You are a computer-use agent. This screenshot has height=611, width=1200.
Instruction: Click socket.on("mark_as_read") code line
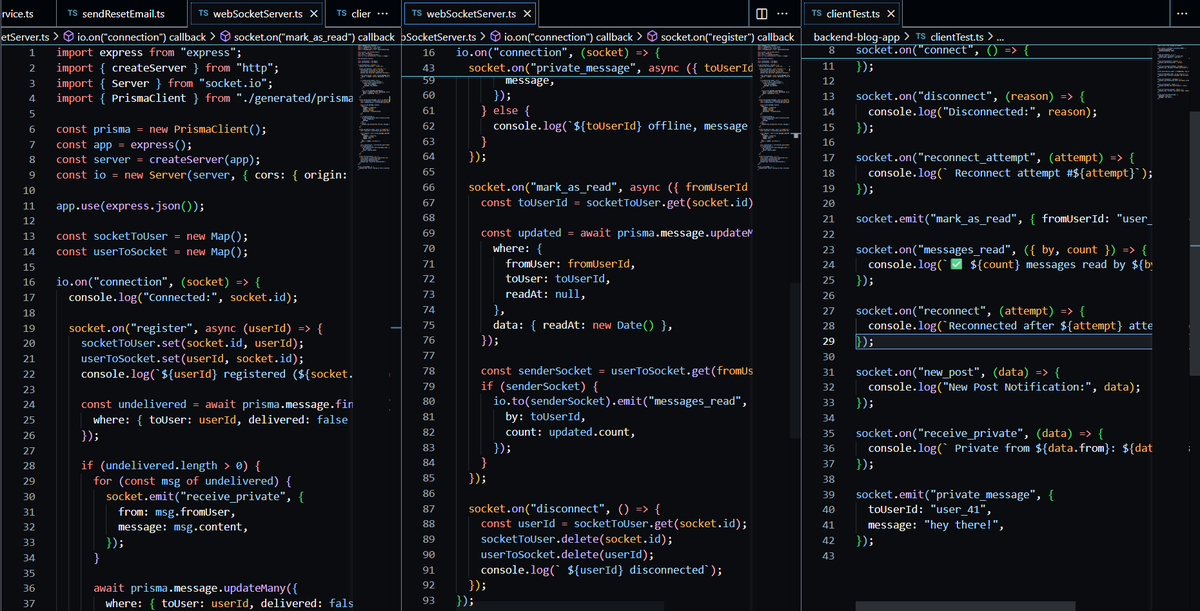(609, 187)
